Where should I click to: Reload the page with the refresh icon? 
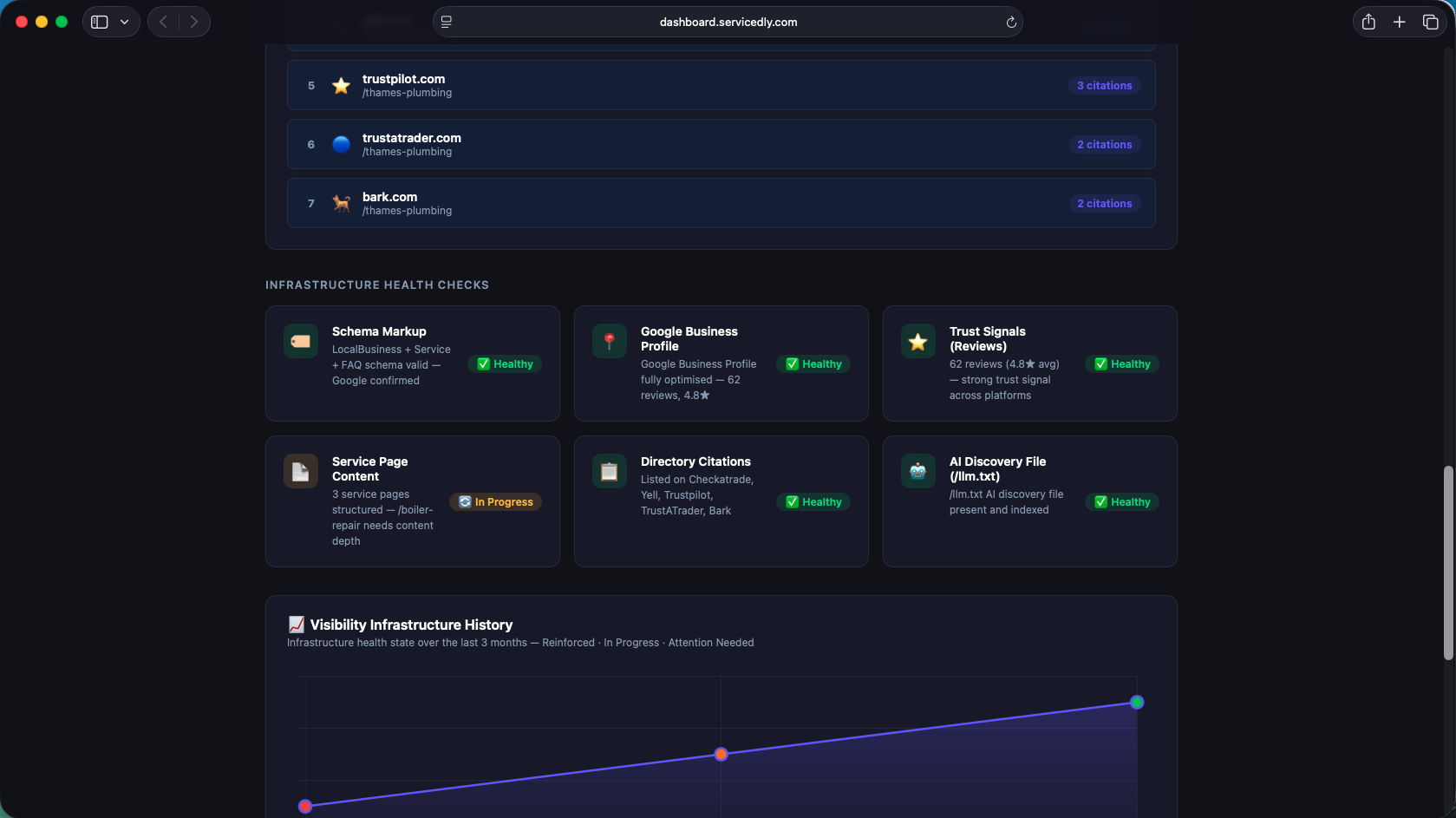click(1010, 23)
